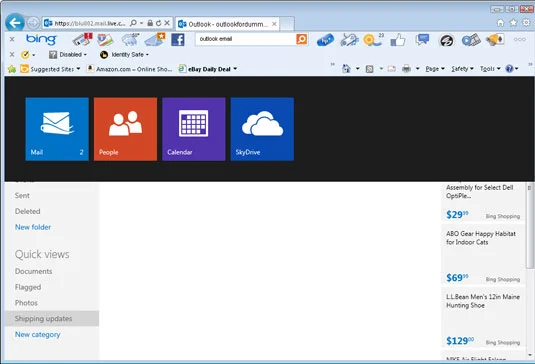Open the Sent folder

point(22,195)
